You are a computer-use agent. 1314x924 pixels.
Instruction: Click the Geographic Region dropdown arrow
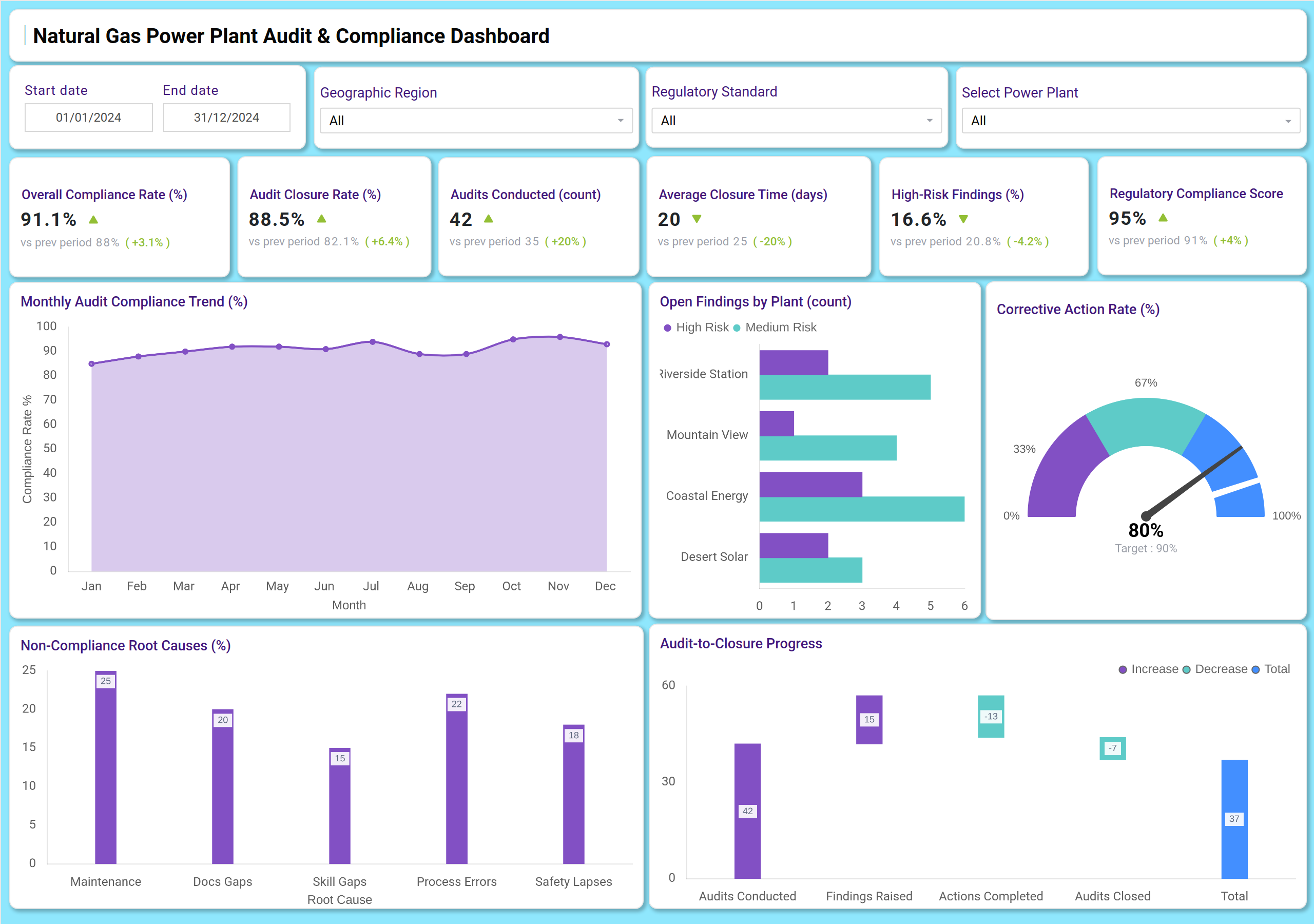(x=621, y=121)
